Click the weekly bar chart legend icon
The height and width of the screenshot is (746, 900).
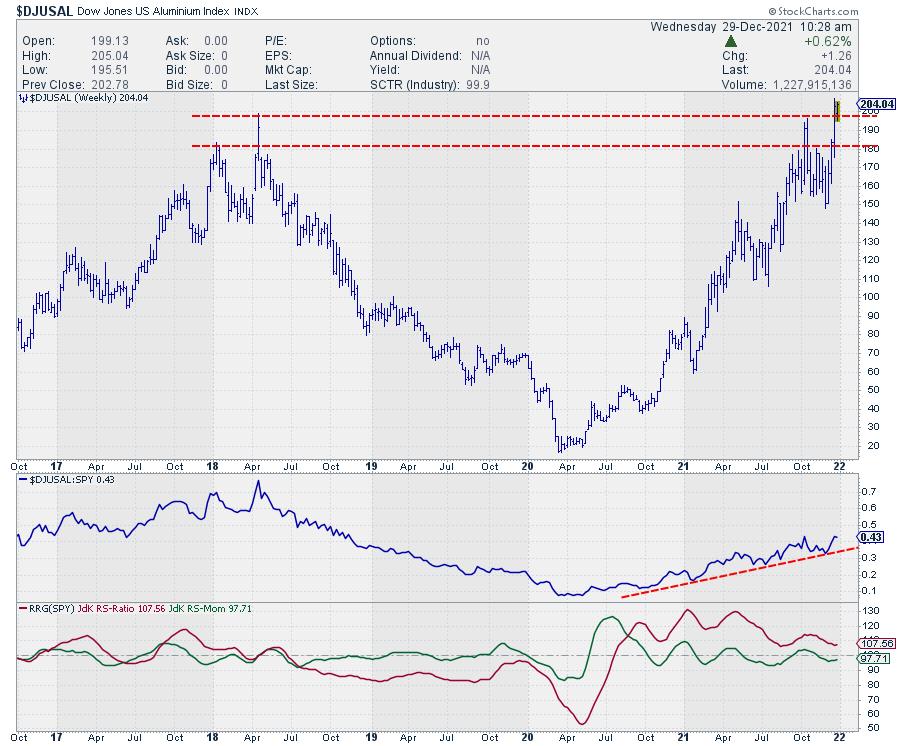click(x=23, y=99)
